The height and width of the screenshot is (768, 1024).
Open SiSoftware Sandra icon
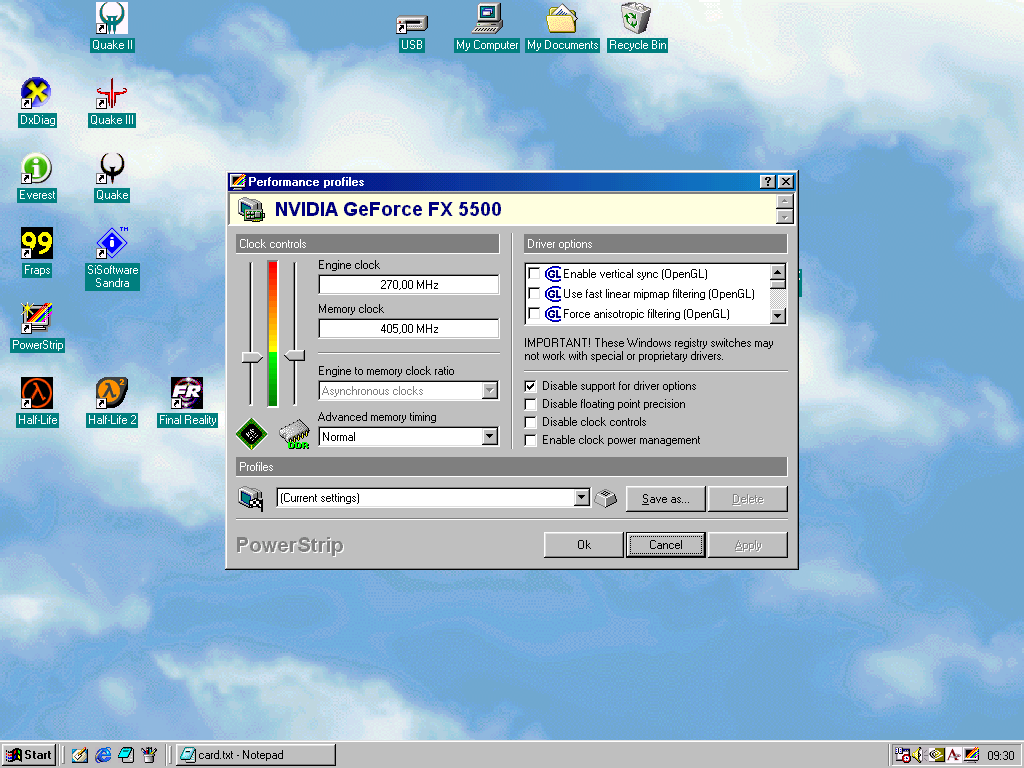click(112, 244)
